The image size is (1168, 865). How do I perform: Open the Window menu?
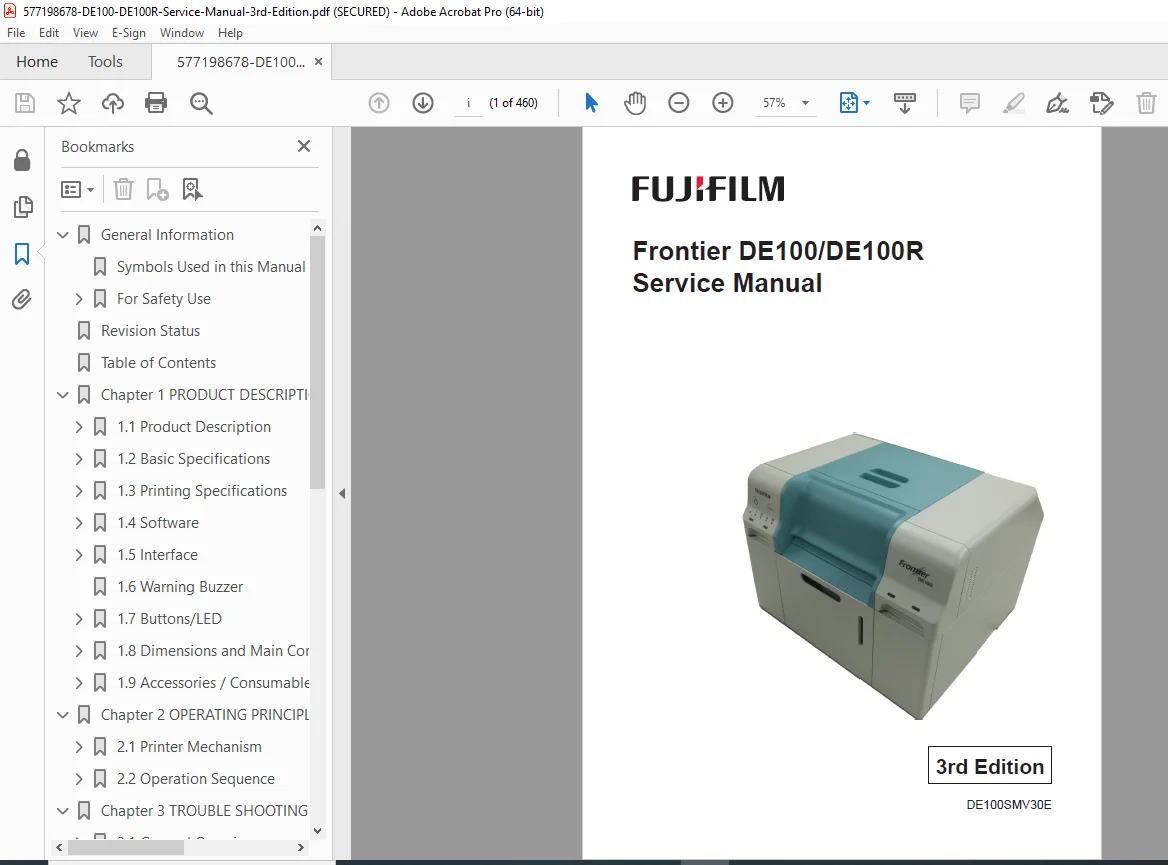pyautogui.click(x=182, y=33)
